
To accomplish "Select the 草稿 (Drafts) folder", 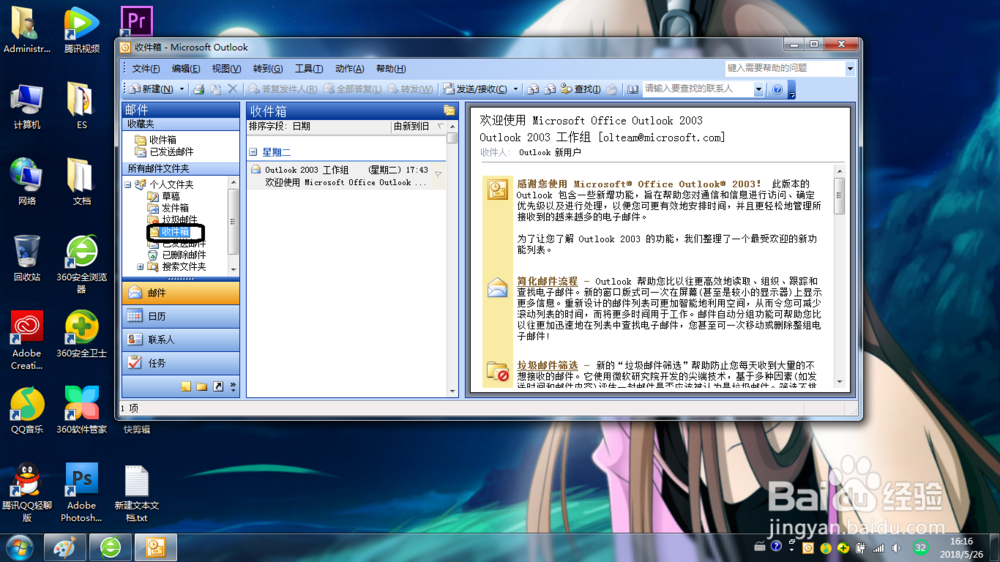I will (170, 196).
